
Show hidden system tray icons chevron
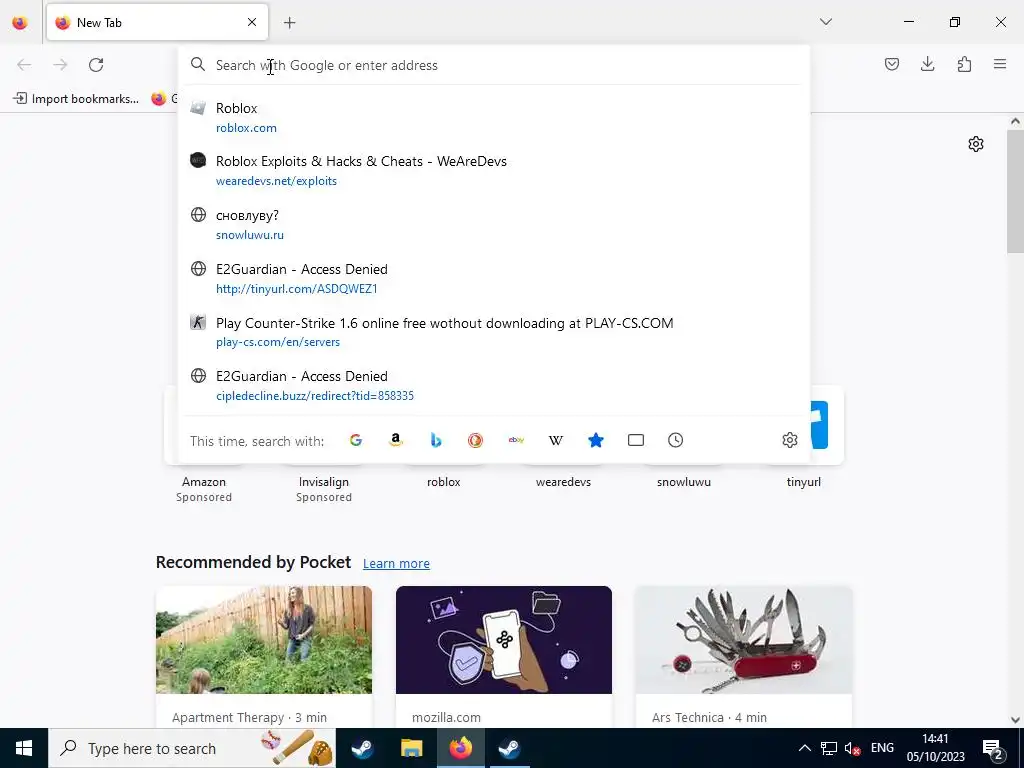pyautogui.click(x=805, y=748)
